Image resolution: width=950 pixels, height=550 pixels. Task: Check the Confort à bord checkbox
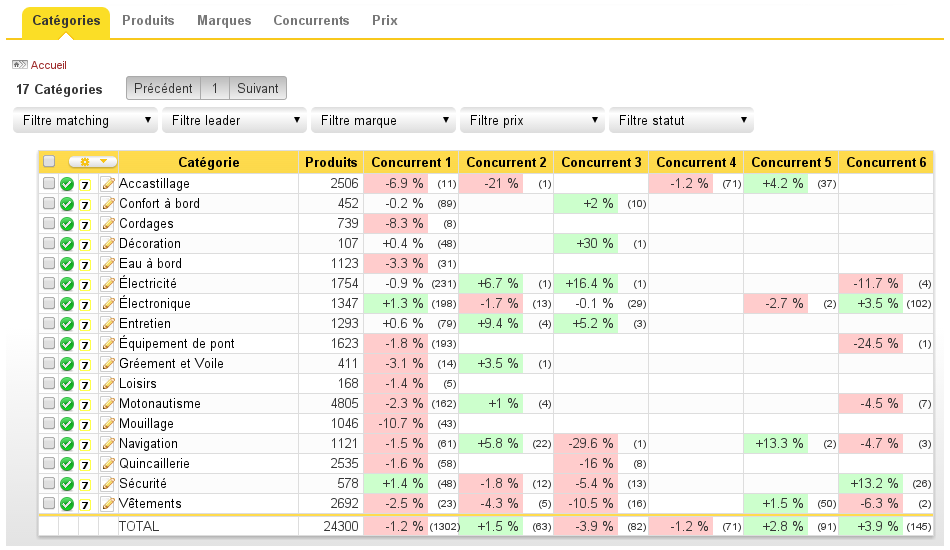coord(49,203)
